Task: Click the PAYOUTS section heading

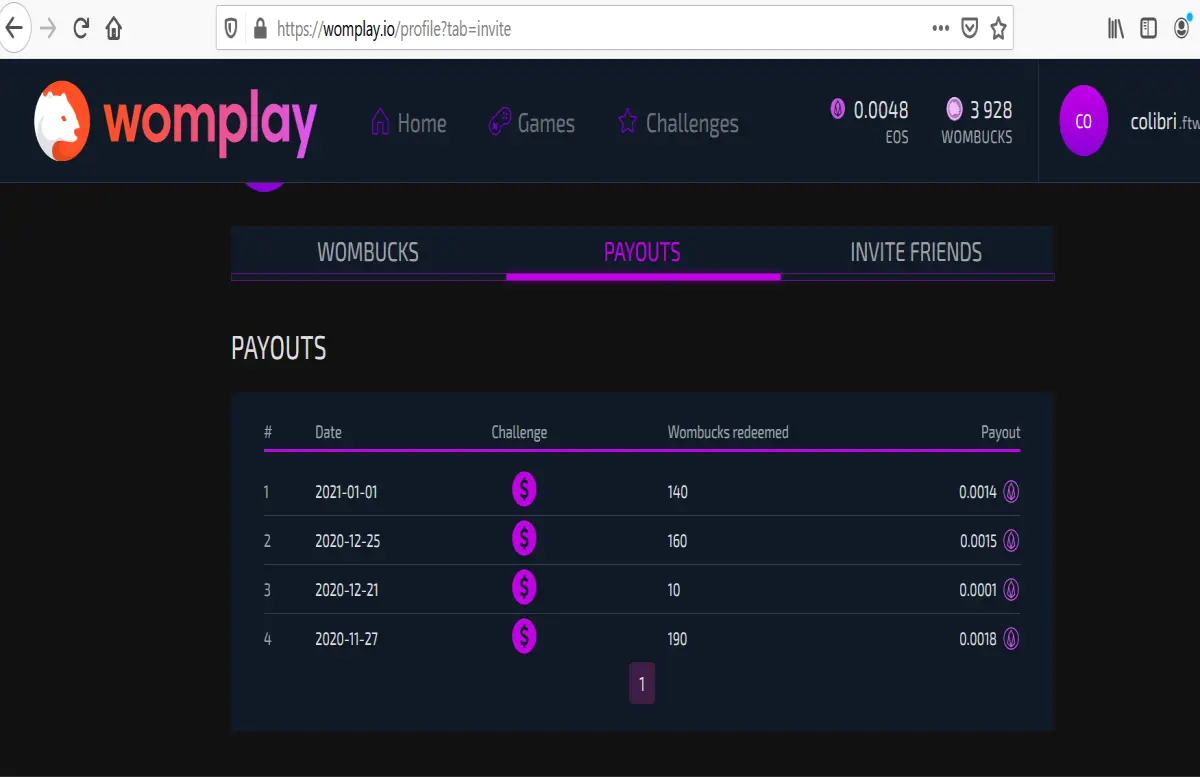Action: pyautogui.click(x=279, y=348)
